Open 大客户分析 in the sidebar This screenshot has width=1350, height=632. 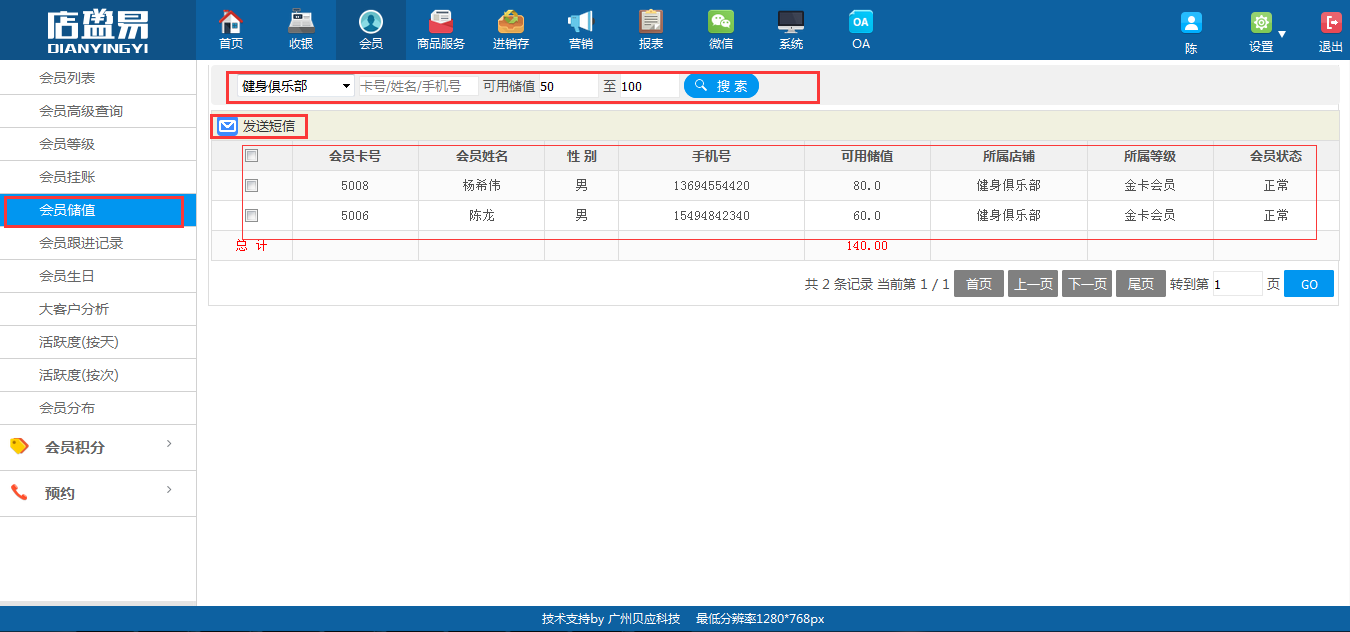pyautogui.click(x=98, y=309)
